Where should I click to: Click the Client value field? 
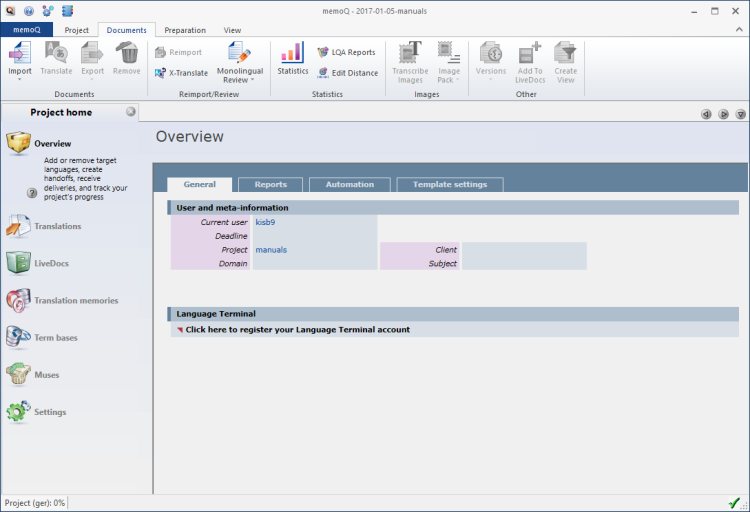point(524,250)
